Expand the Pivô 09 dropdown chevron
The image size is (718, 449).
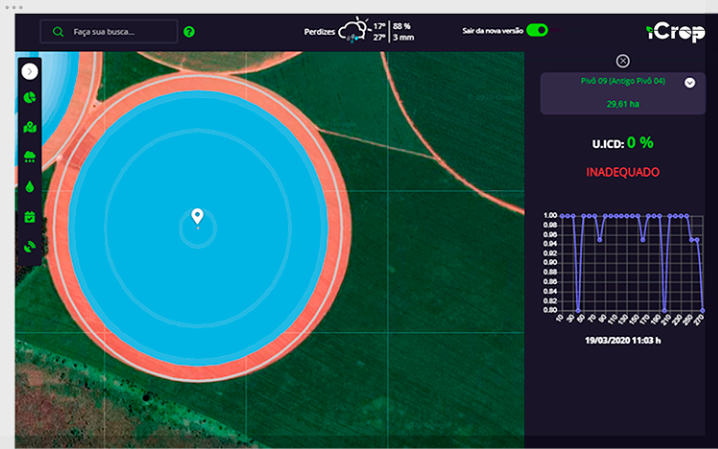689,83
